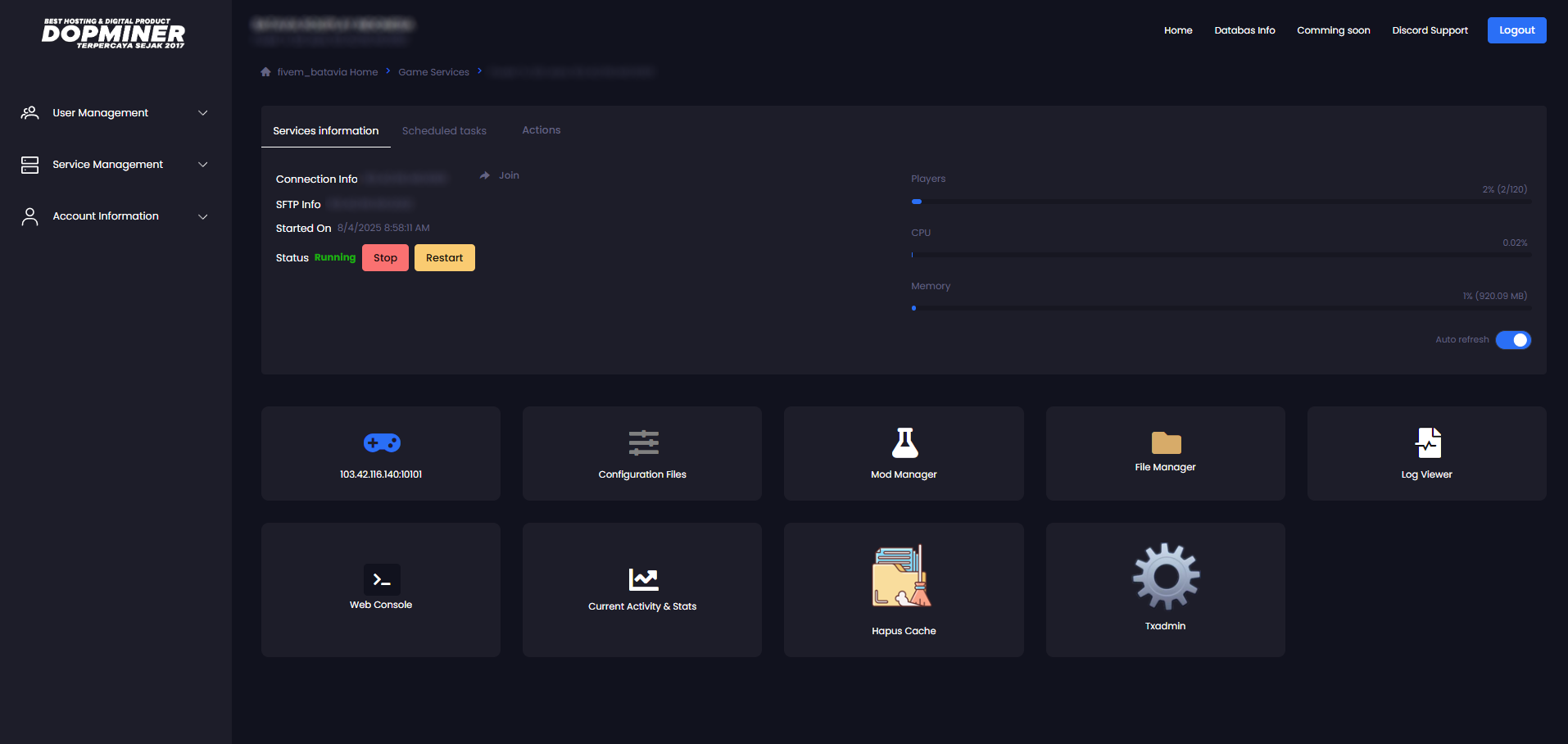Switch to the Actions tab
This screenshot has height=744, width=1568.
pyautogui.click(x=542, y=130)
